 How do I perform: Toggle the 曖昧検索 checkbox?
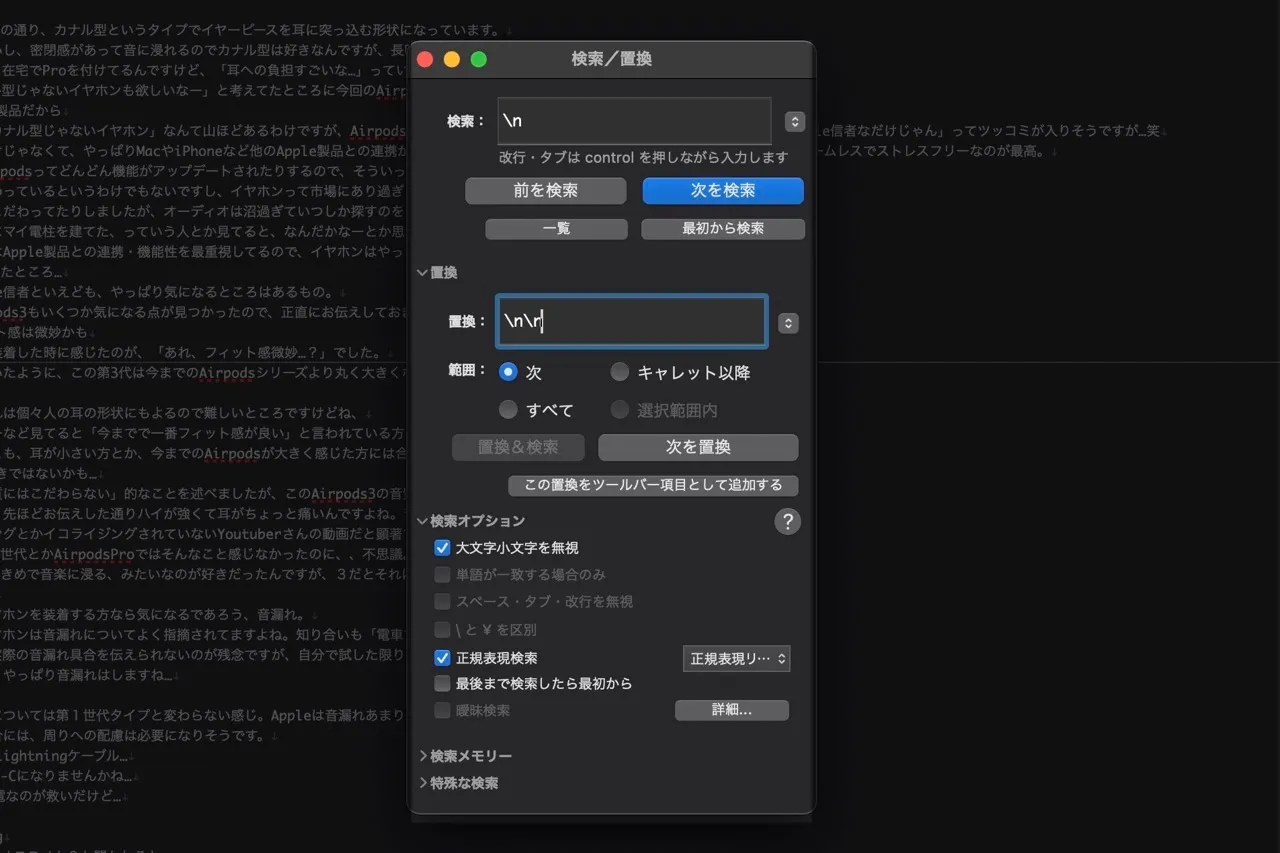(x=442, y=711)
